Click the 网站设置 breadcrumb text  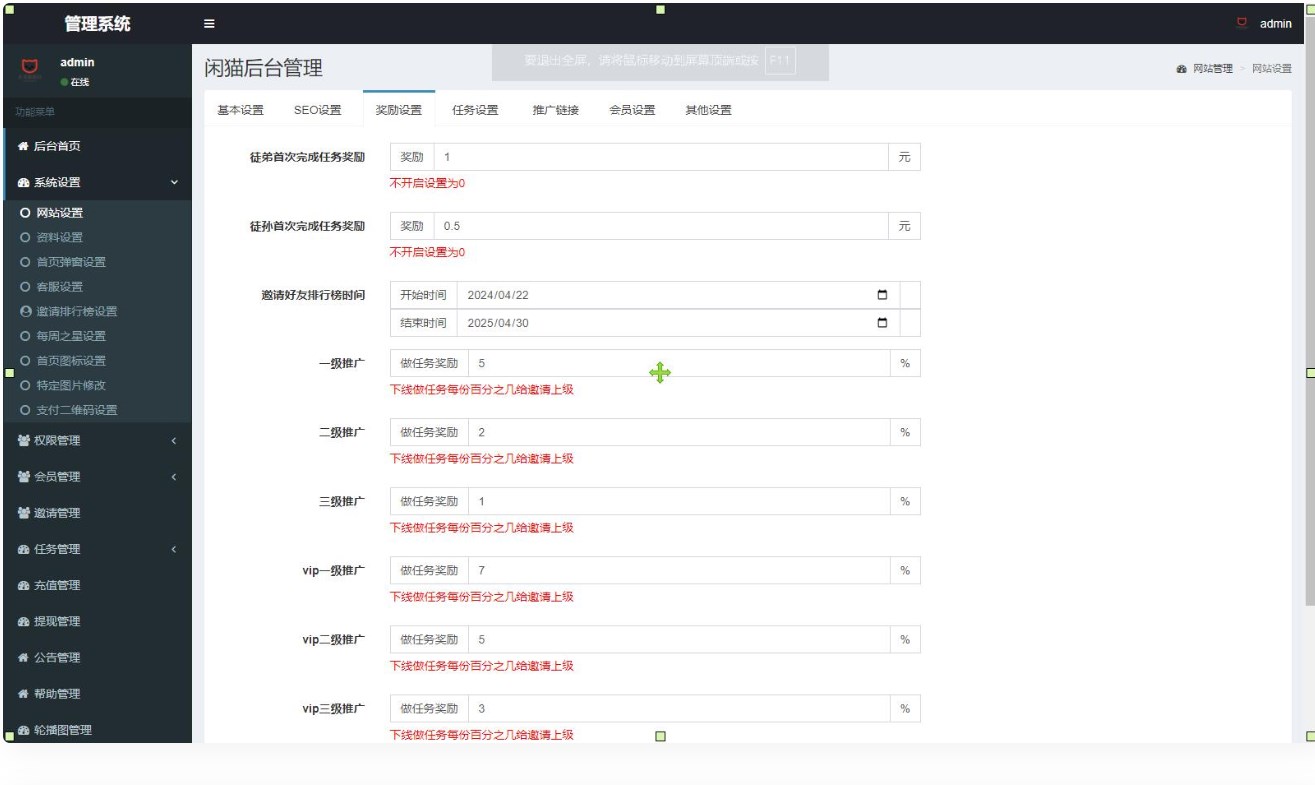pos(1272,69)
